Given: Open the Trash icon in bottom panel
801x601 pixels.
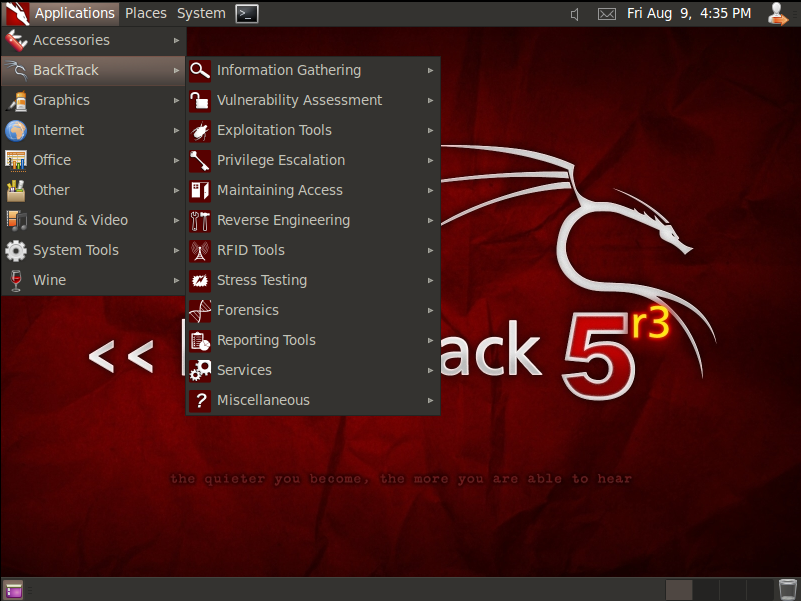Looking at the screenshot, I should click(x=787, y=590).
